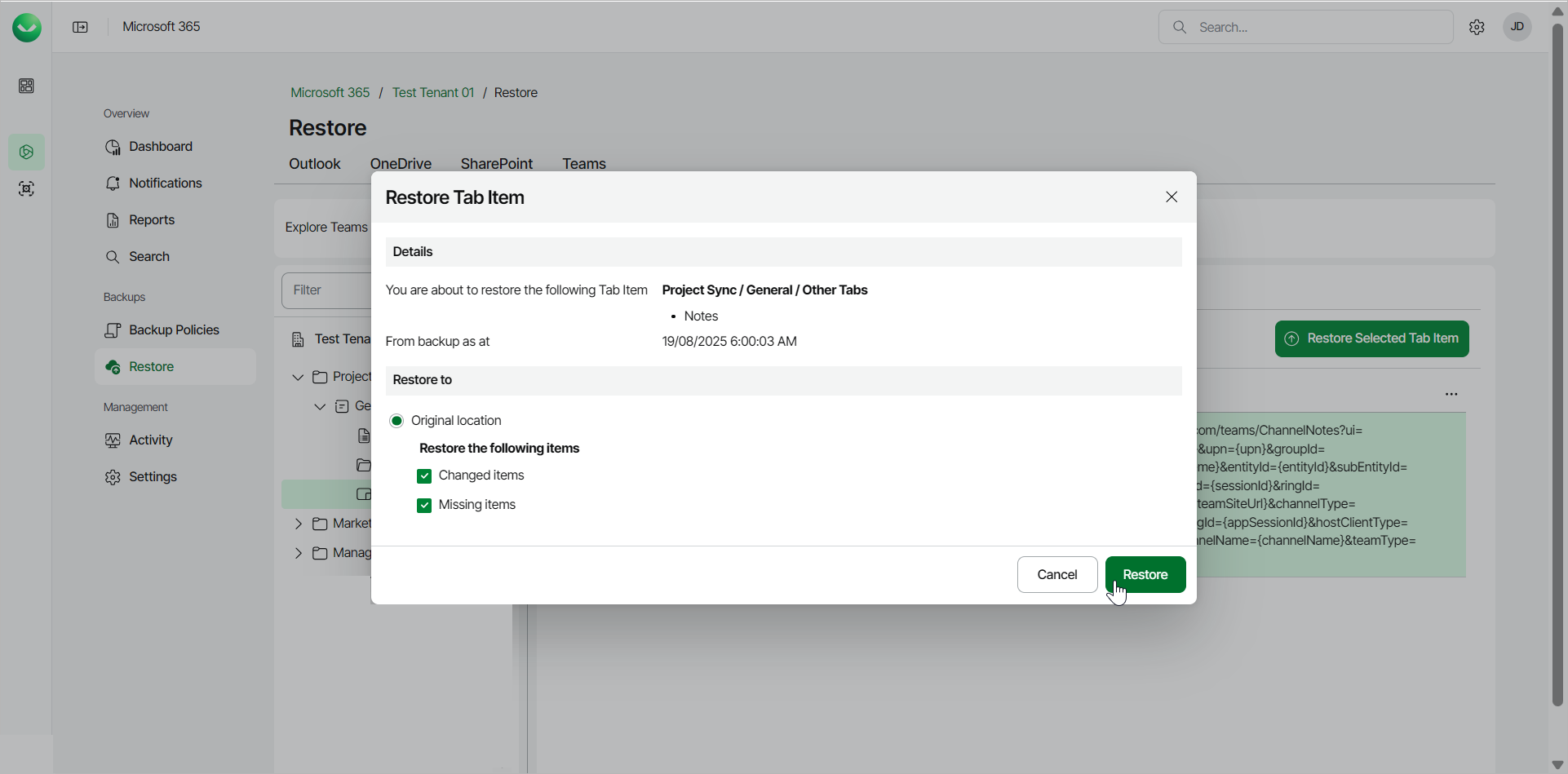Open the grid dashboard icon in left rail

[x=27, y=86]
